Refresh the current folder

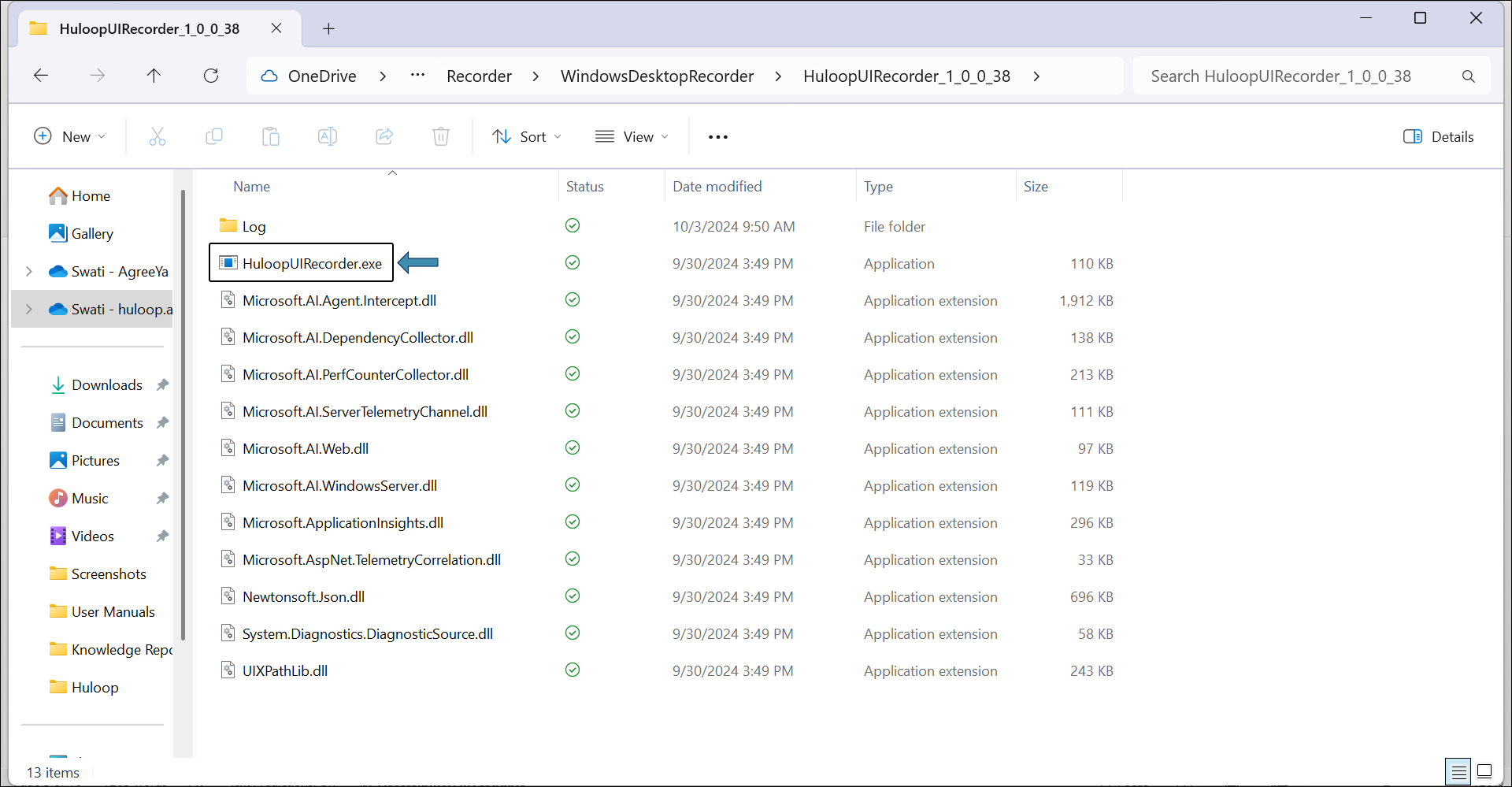click(211, 76)
